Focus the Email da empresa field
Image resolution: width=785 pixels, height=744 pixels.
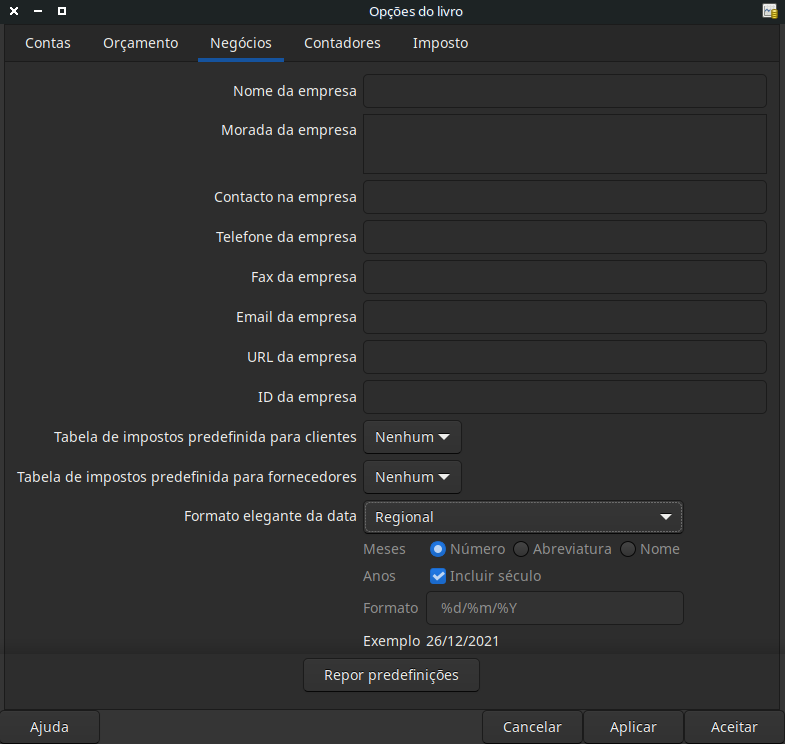coord(564,317)
